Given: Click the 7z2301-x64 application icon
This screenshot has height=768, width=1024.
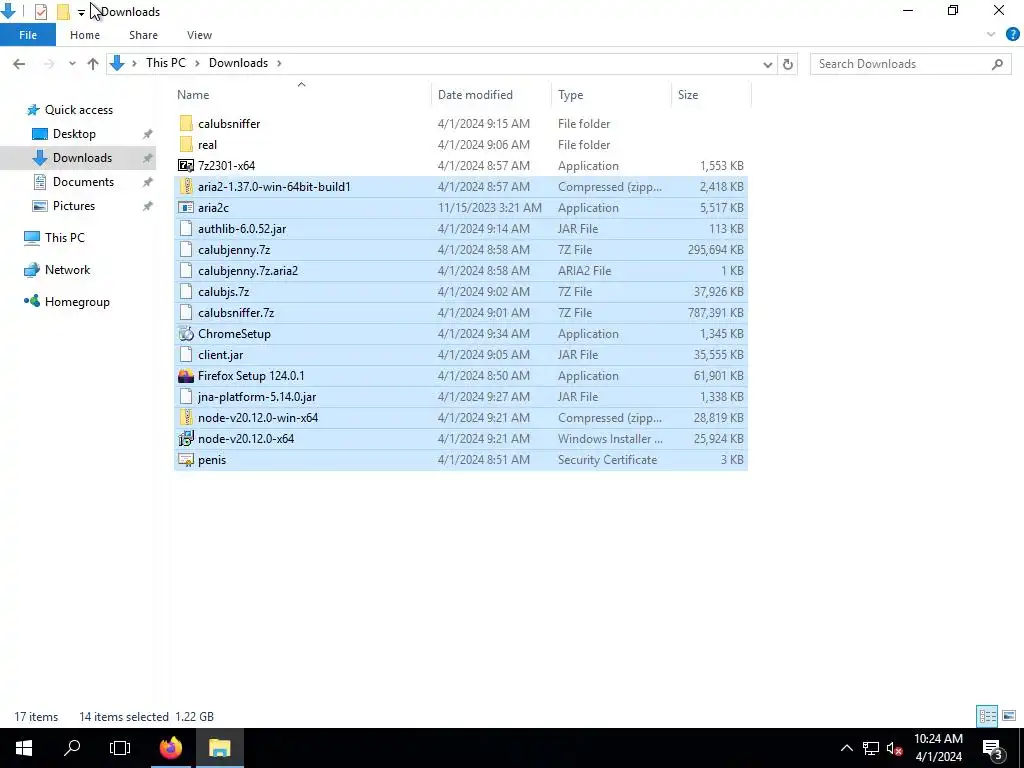Looking at the screenshot, I should pyautogui.click(x=186, y=165).
